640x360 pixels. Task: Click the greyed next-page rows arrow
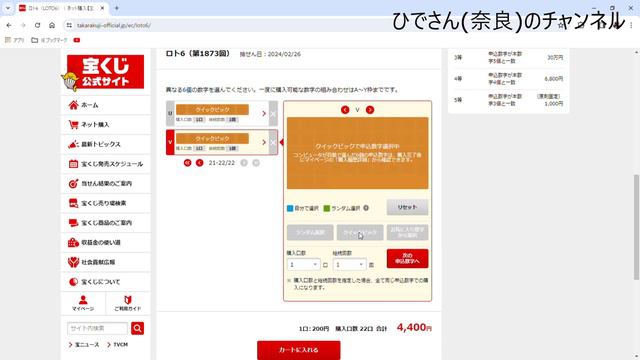tap(244, 163)
